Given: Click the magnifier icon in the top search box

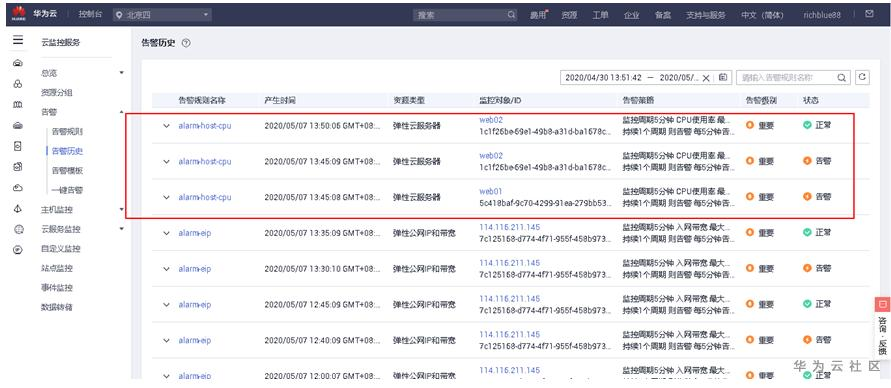Looking at the screenshot, I should [x=511, y=15].
